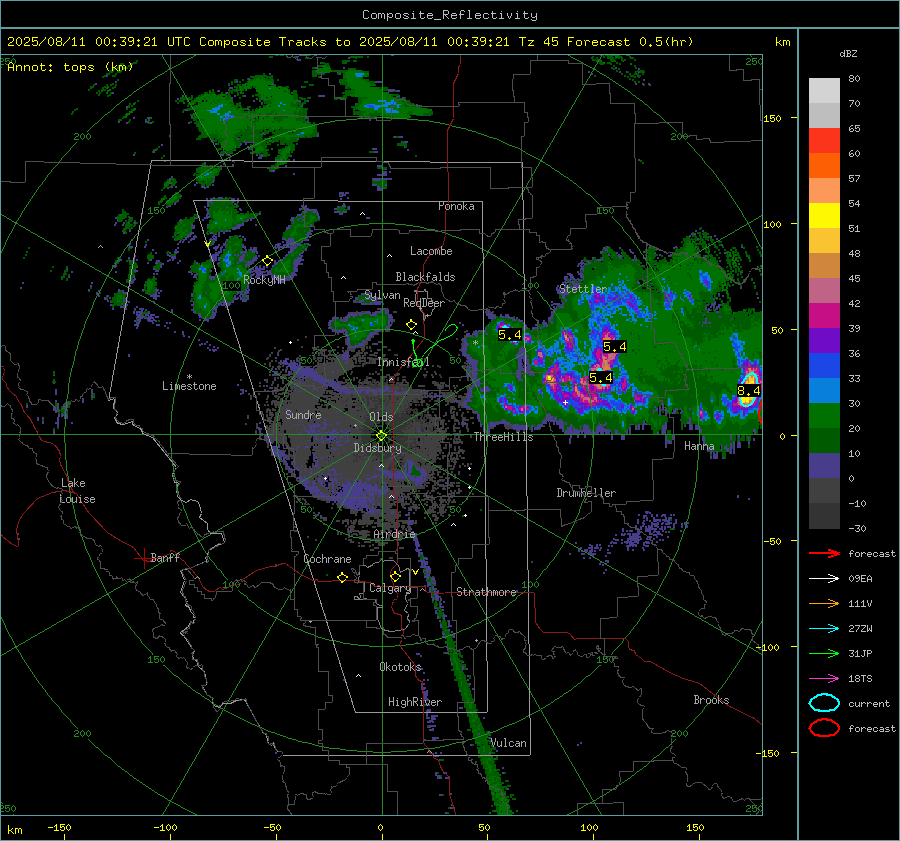Image resolution: width=900 pixels, height=841 pixels.
Task: Click the Sylvan label
Action: 382,295
